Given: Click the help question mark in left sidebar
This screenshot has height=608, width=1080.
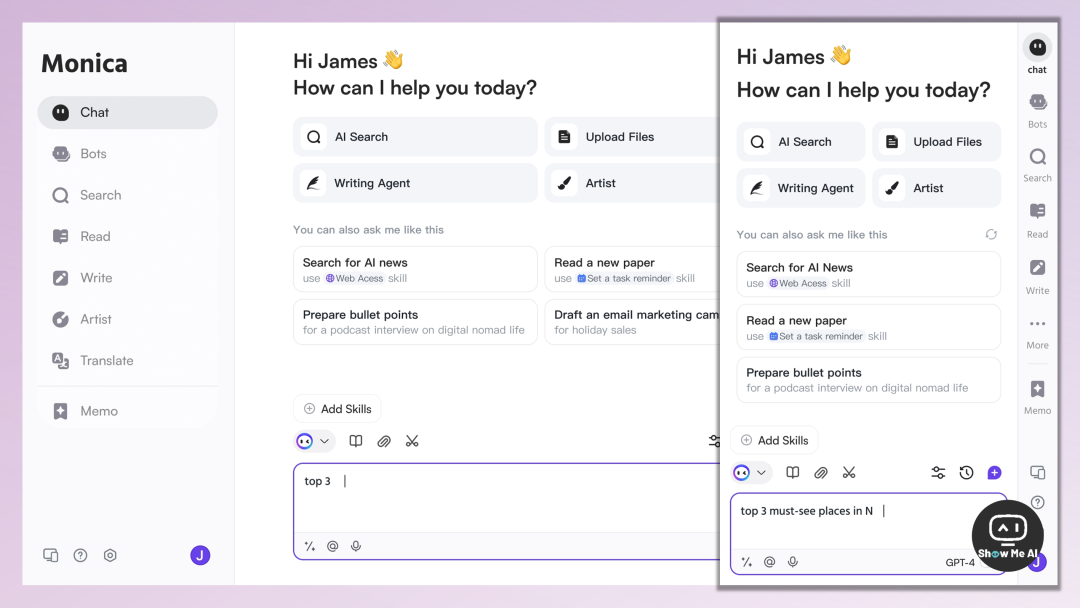Looking at the screenshot, I should click(81, 555).
